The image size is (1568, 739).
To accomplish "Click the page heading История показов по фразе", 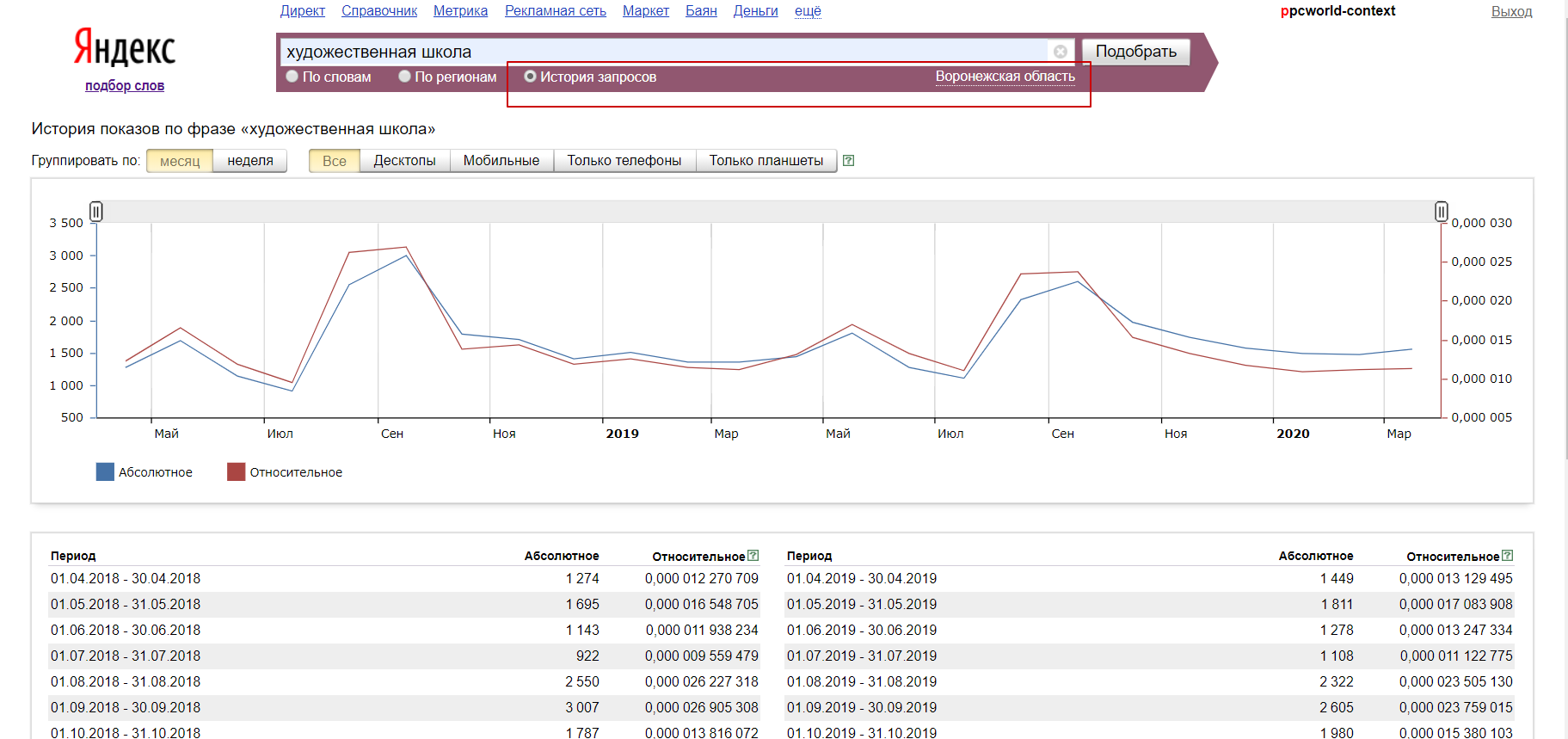I will click(233, 129).
